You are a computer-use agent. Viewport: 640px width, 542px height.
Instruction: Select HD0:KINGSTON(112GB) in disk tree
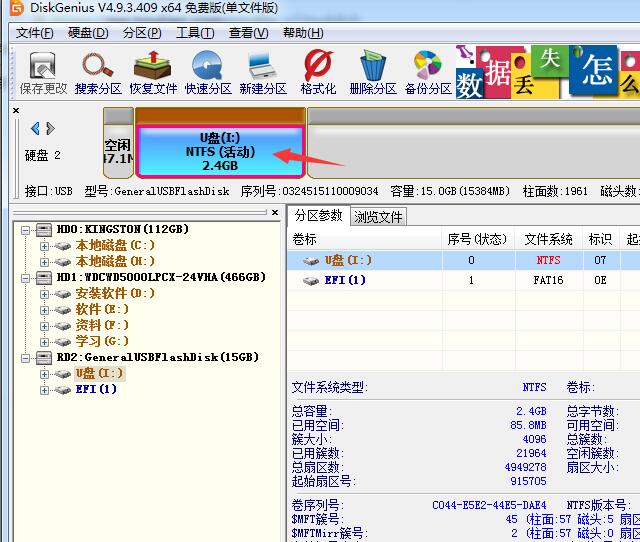click(x=122, y=229)
